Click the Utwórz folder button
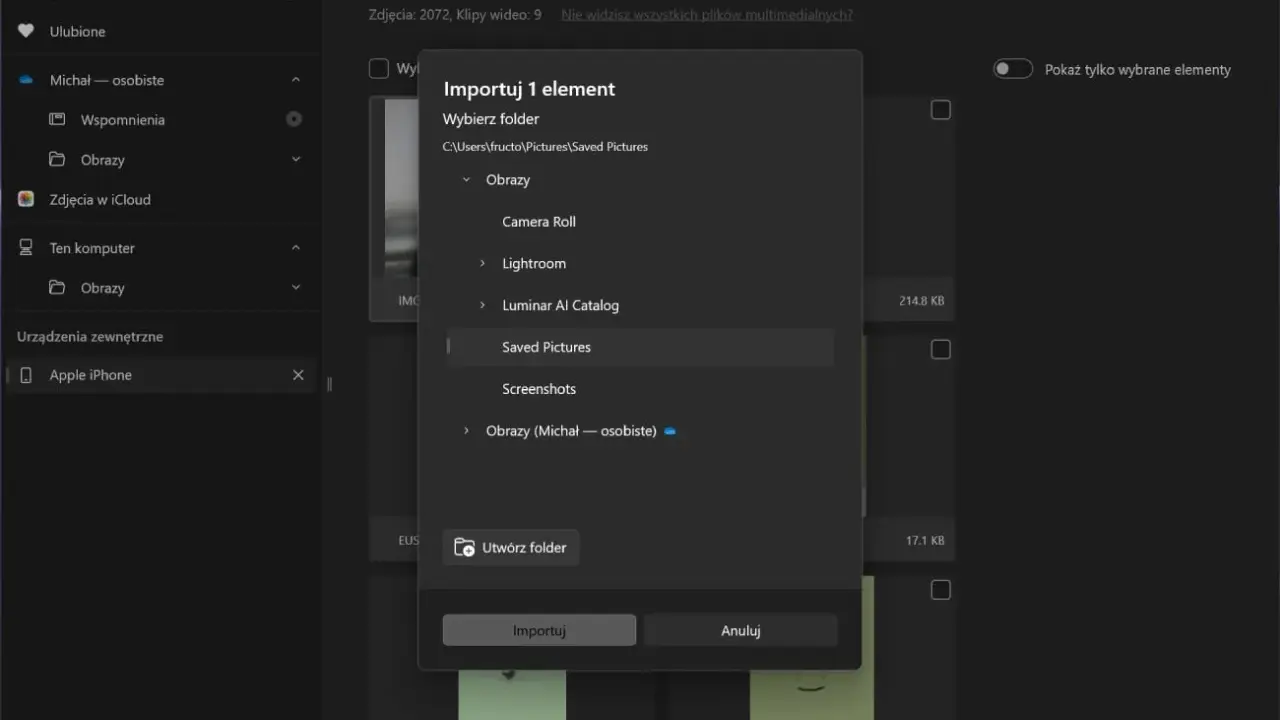The width and height of the screenshot is (1280, 720). pos(511,548)
